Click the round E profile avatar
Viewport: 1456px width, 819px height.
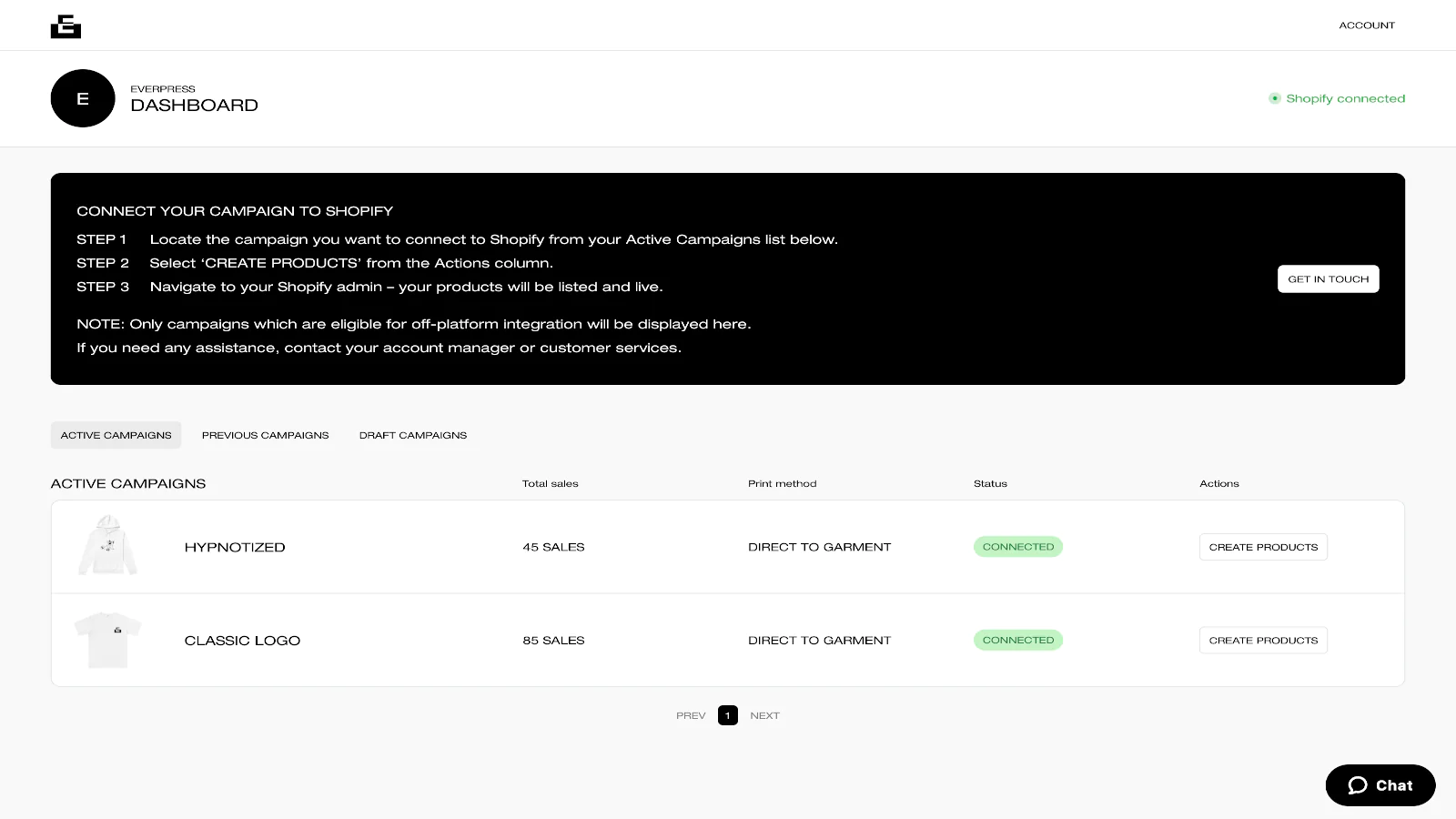tap(83, 98)
